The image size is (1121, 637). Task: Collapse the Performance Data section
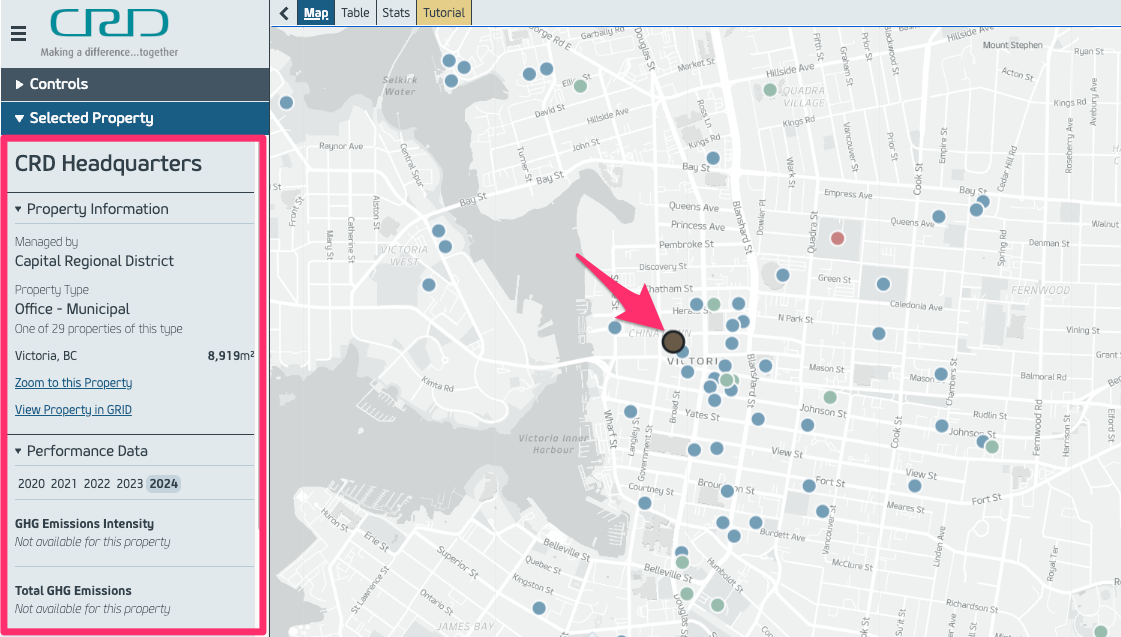click(x=86, y=451)
